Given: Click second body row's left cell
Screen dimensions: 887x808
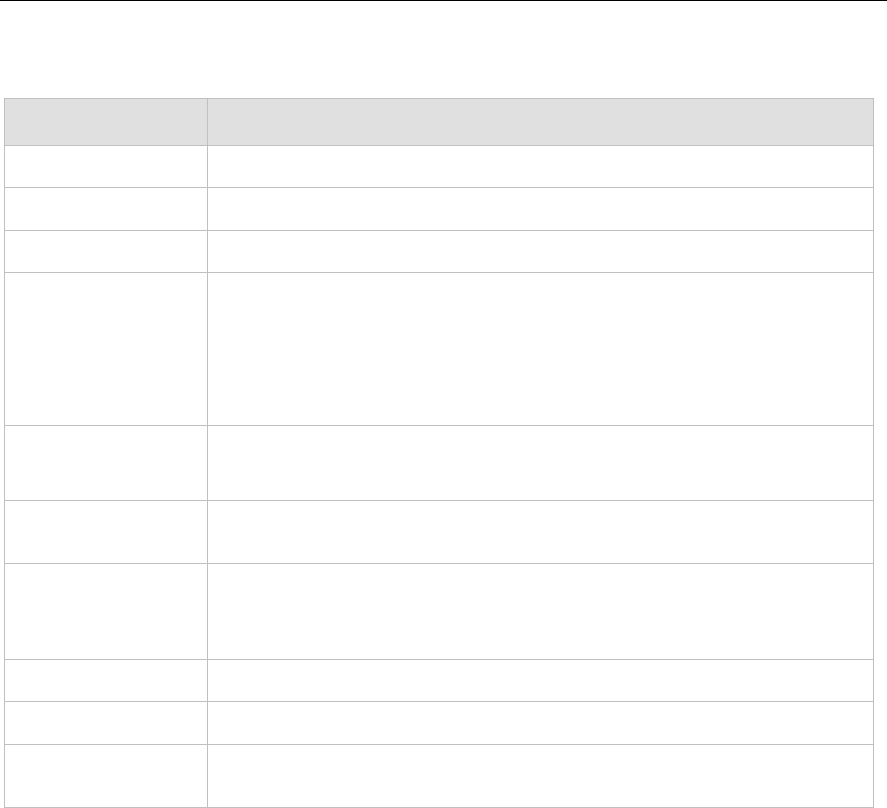Looking at the screenshot, I should 105,208.
